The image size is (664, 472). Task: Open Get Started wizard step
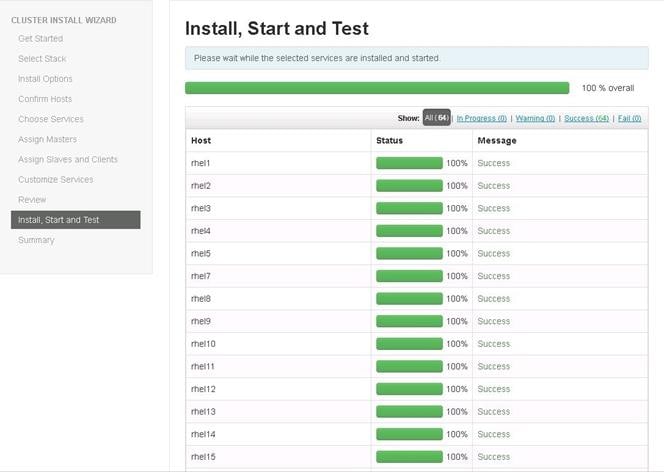pyautogui.click(x=41, y=39)
